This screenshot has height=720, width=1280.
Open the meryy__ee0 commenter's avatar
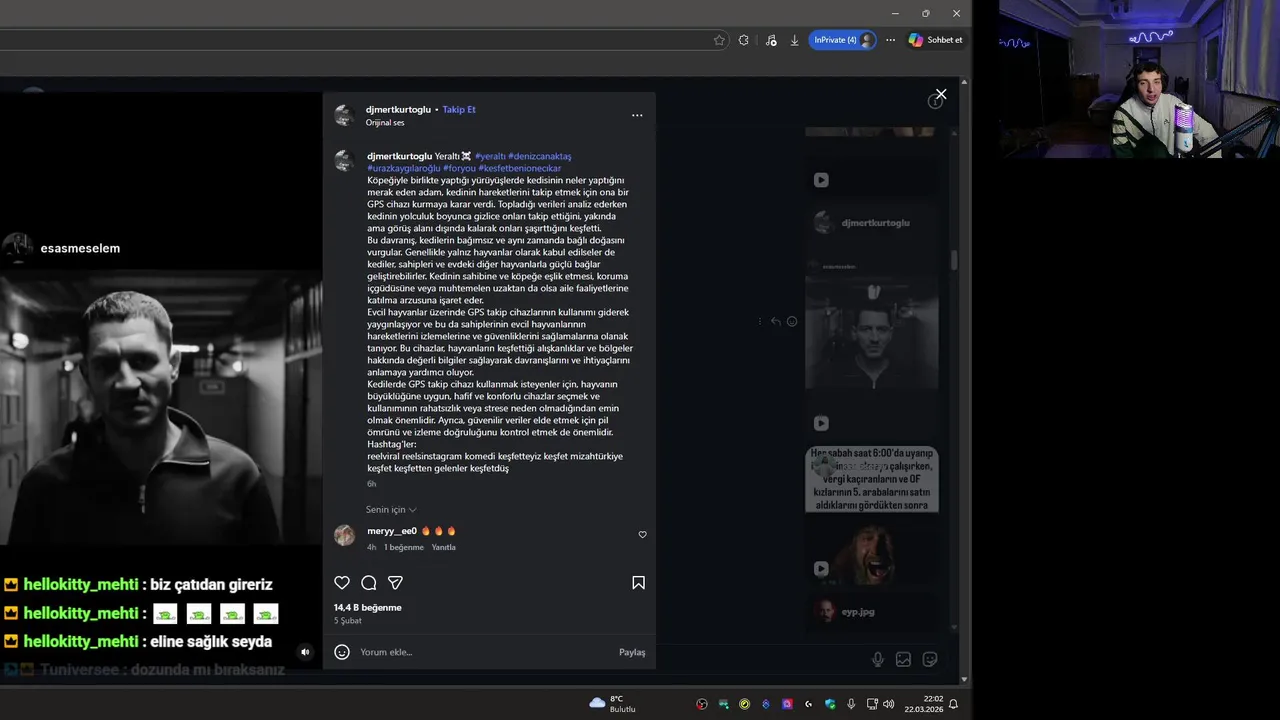(x=344, y=535)
